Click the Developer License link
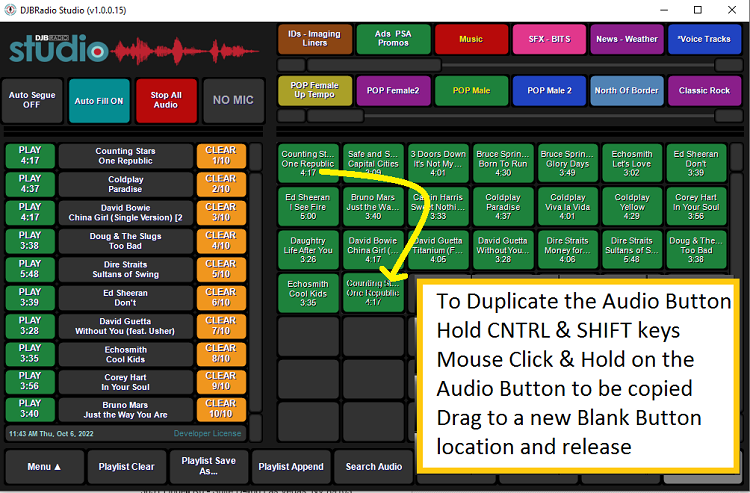This screenshot has height=493, width=750. click(x=207, y=433)
